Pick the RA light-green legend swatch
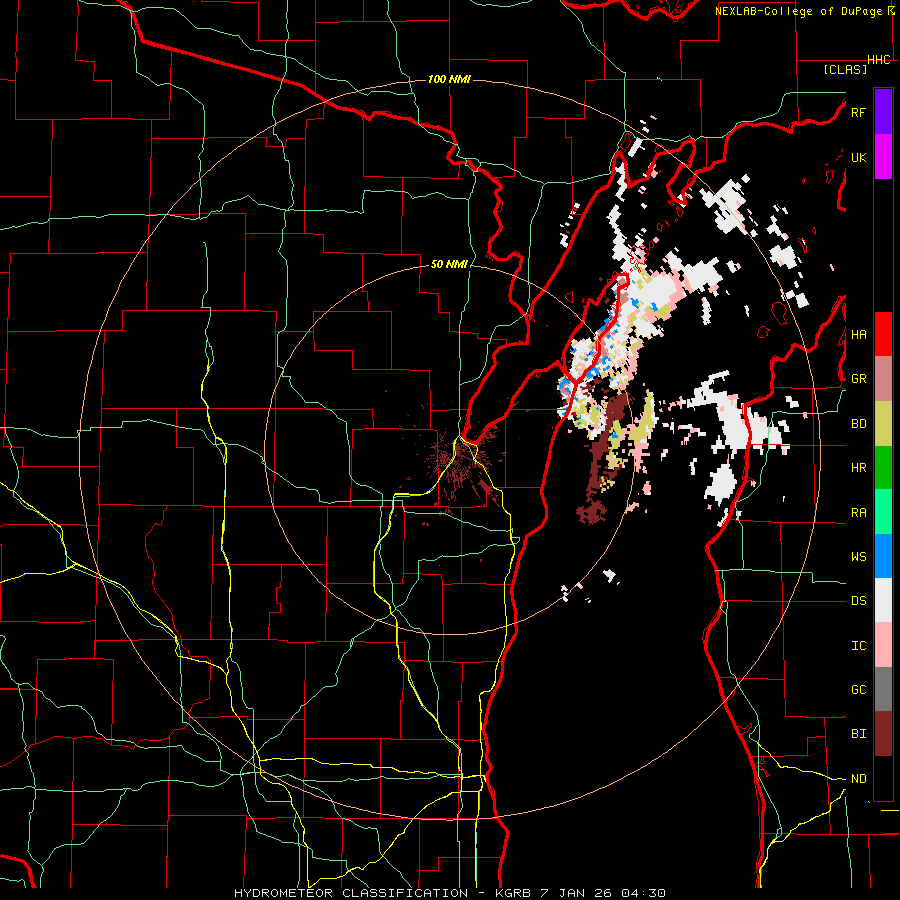This screenshot has width=900, height=900. tap(883, 512)
